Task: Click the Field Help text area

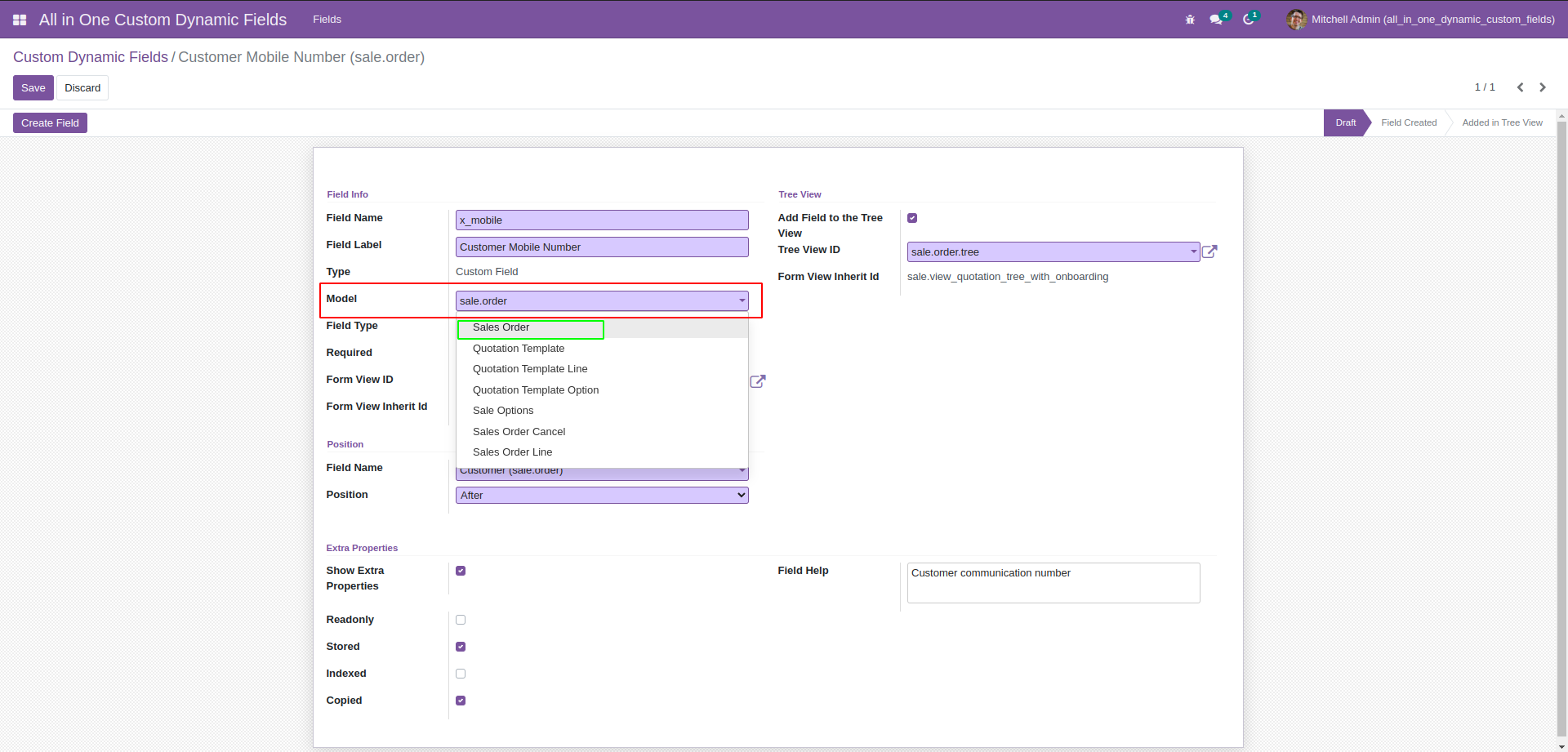Action: [1053, 583]
